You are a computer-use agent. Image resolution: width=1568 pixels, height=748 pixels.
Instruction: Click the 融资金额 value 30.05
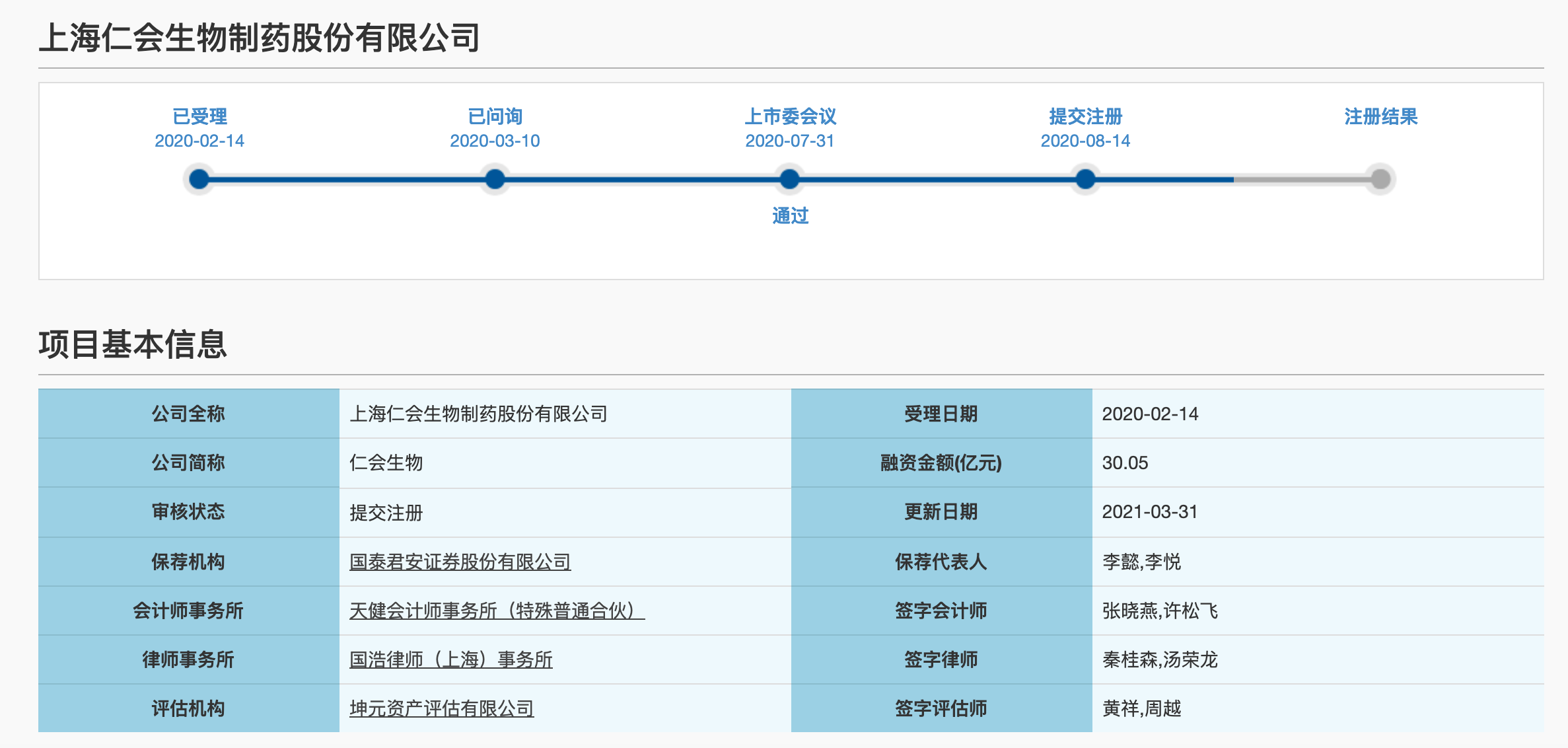[1125, 463]
